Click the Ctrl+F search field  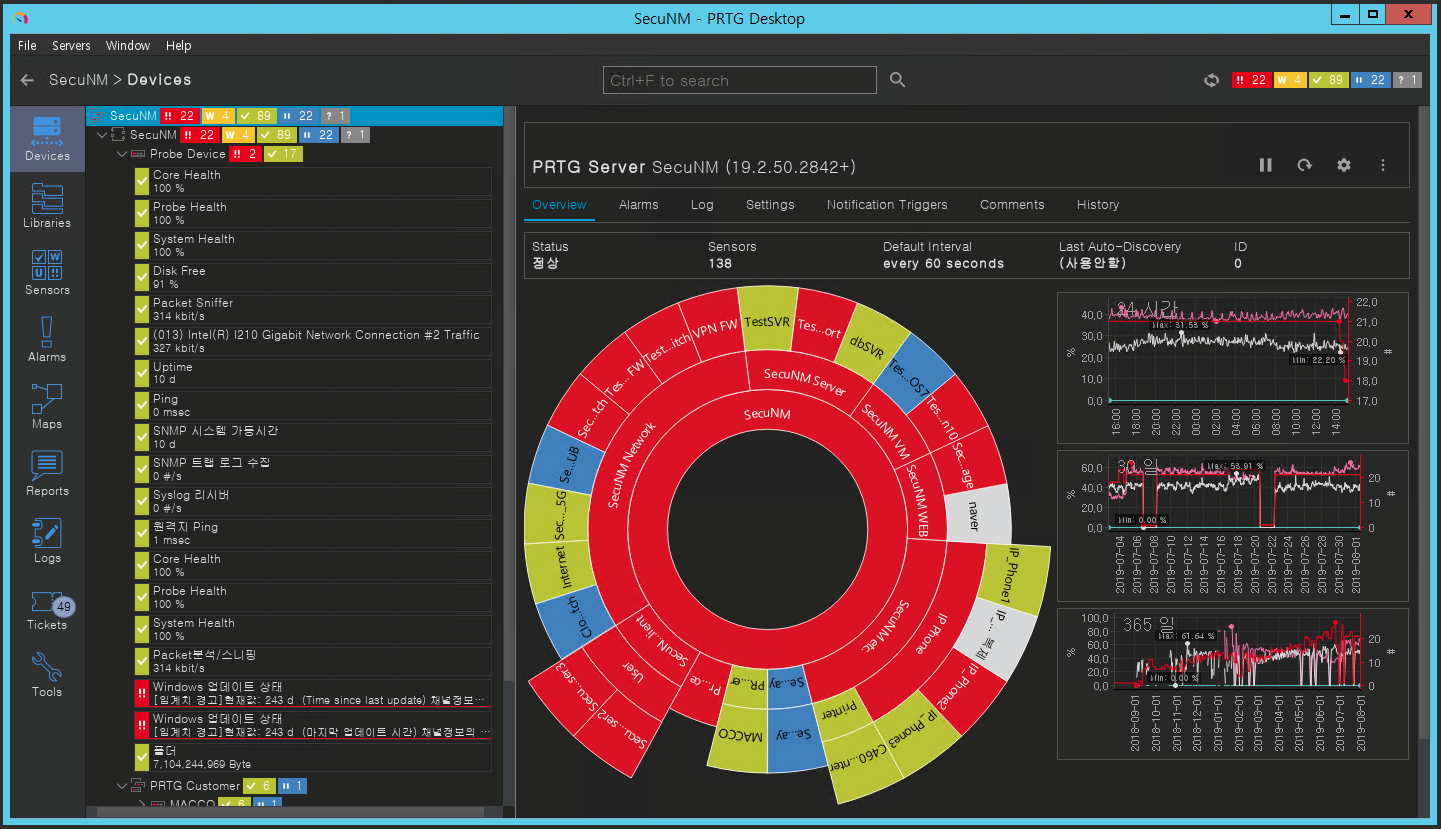(739, 80)
